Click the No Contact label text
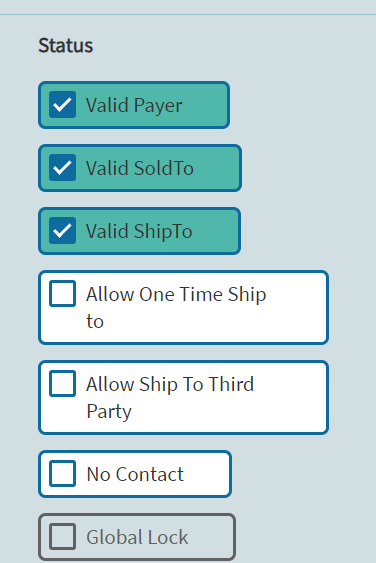This screenshot has height=563, width=376. coord(135,474)
